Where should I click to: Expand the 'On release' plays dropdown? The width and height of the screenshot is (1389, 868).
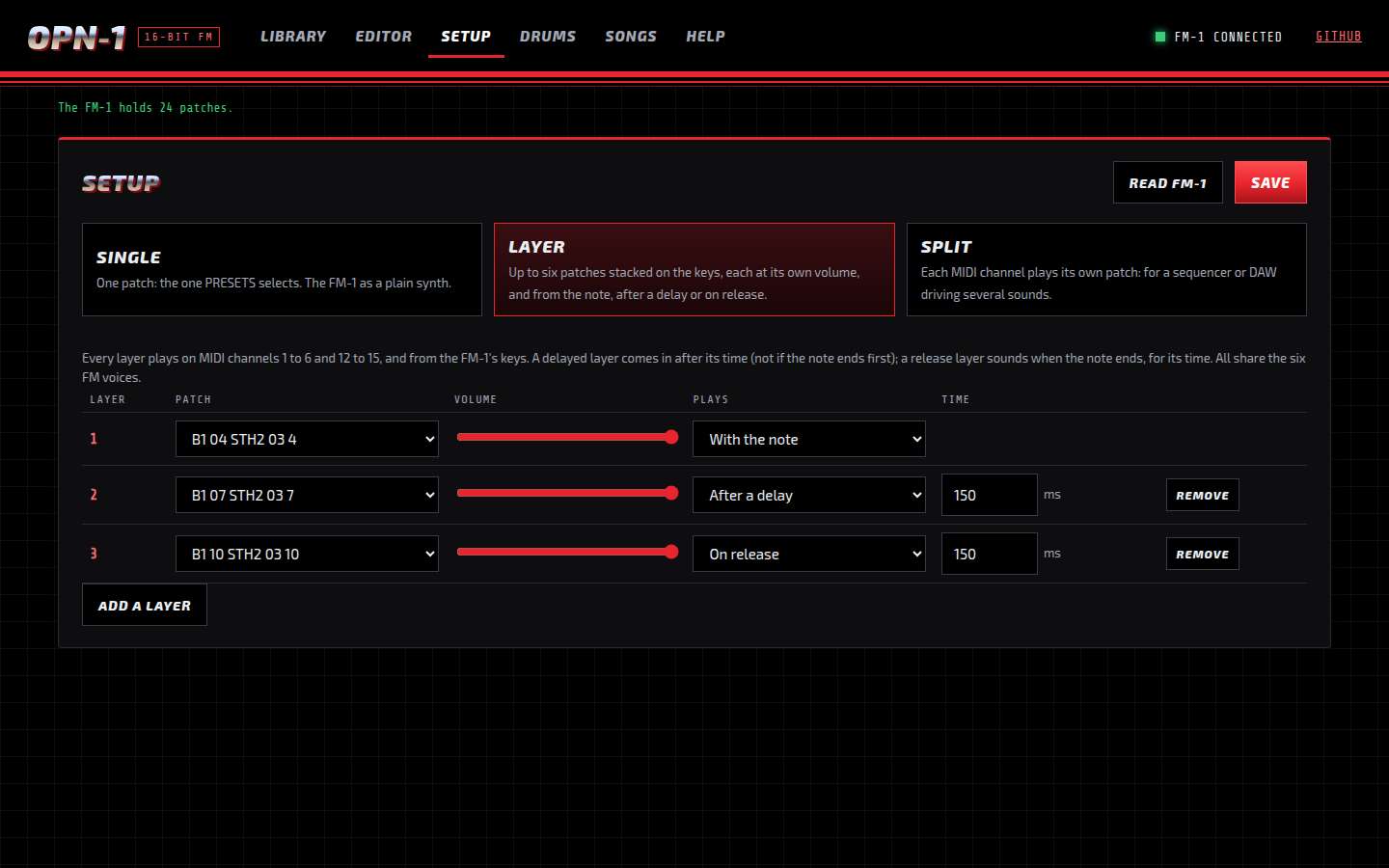(x=809, y=554)
